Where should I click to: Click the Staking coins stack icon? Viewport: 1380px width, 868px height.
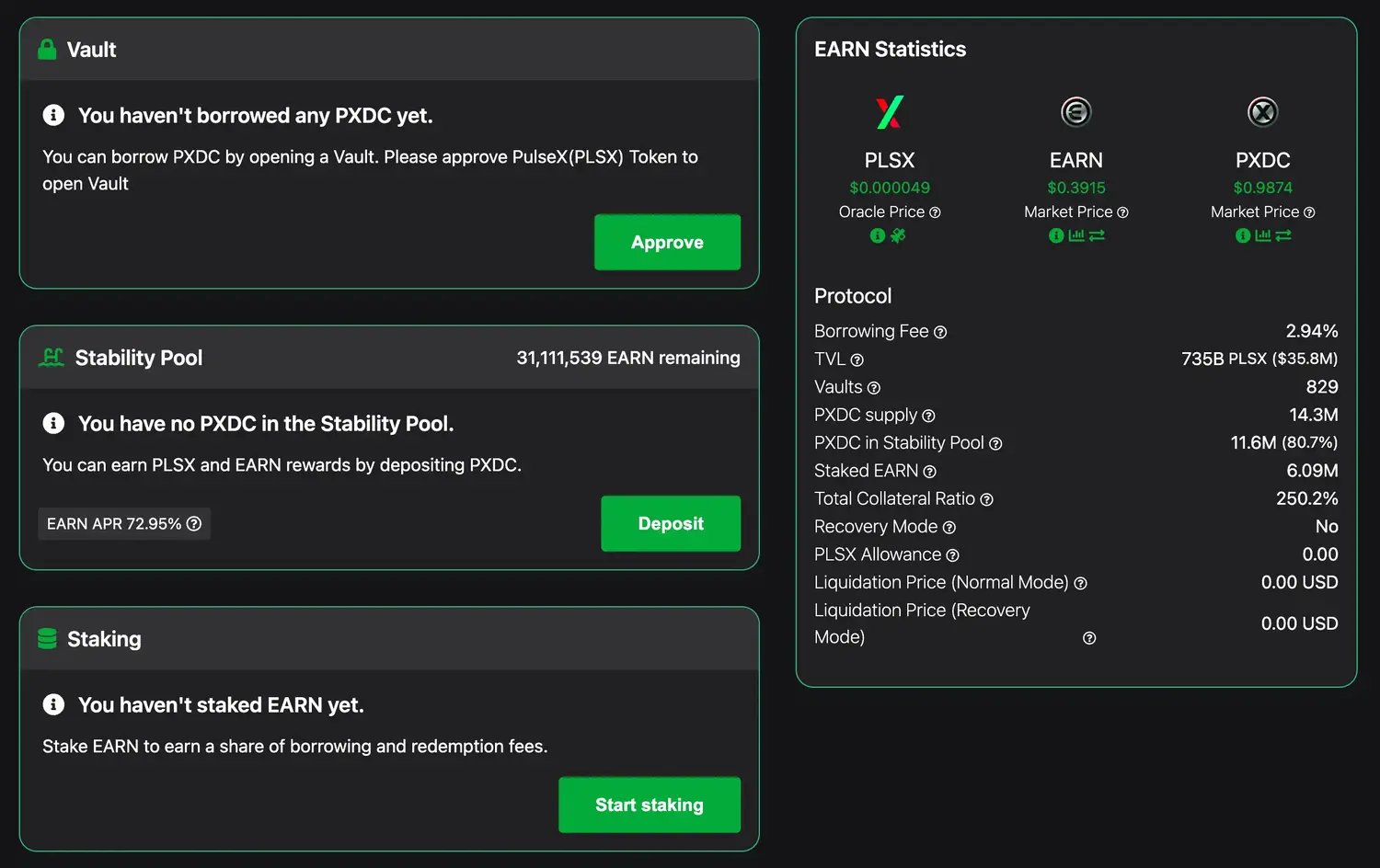tap(47, 638)
